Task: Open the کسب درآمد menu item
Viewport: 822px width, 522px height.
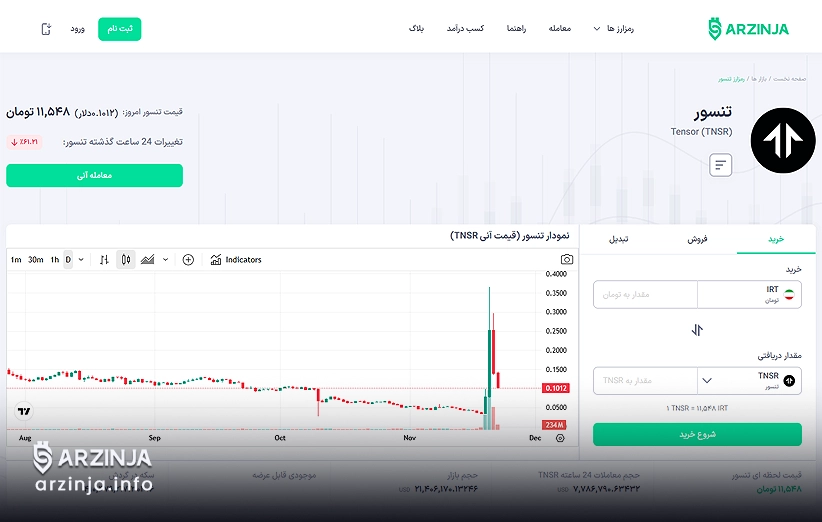Action: (x=465, y=29)
